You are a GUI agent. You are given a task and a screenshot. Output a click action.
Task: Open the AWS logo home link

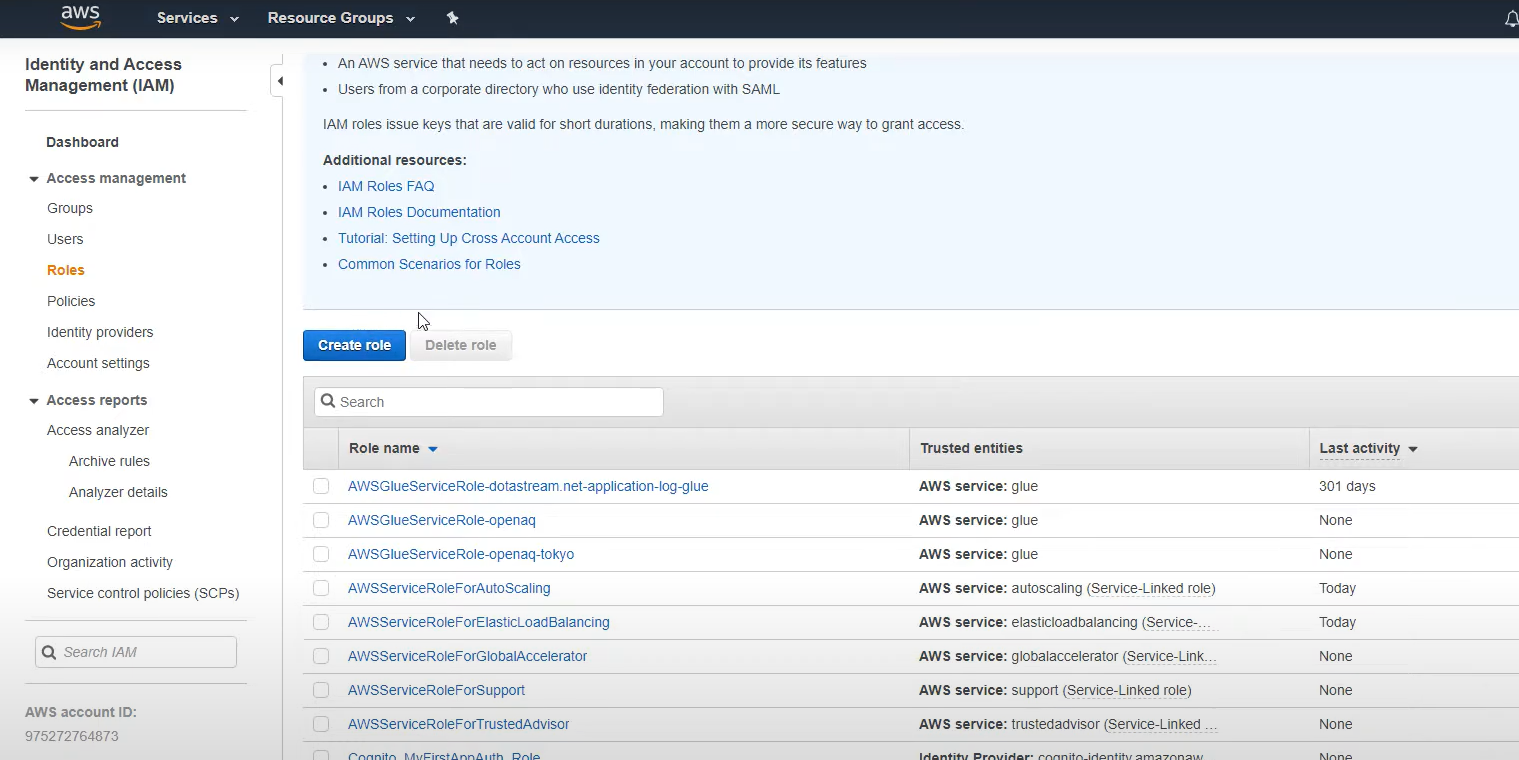pos(80,17)
